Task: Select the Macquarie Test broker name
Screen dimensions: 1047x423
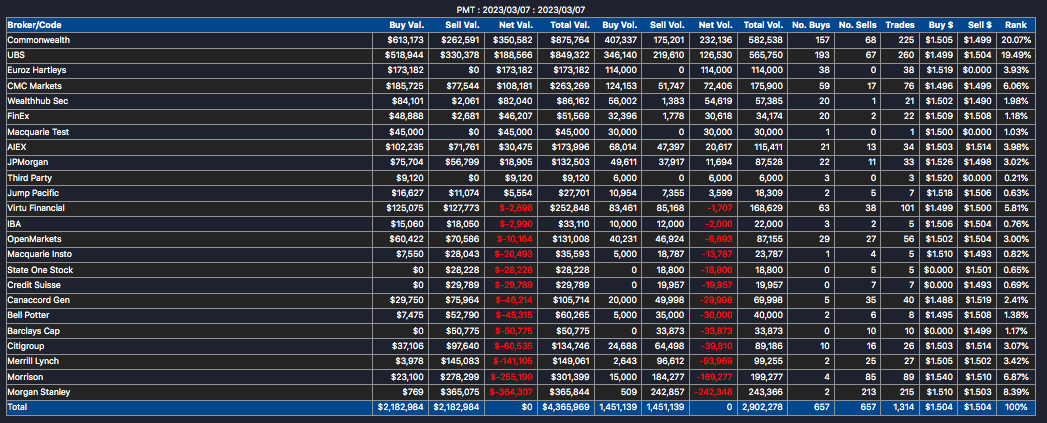Action: 38,132
